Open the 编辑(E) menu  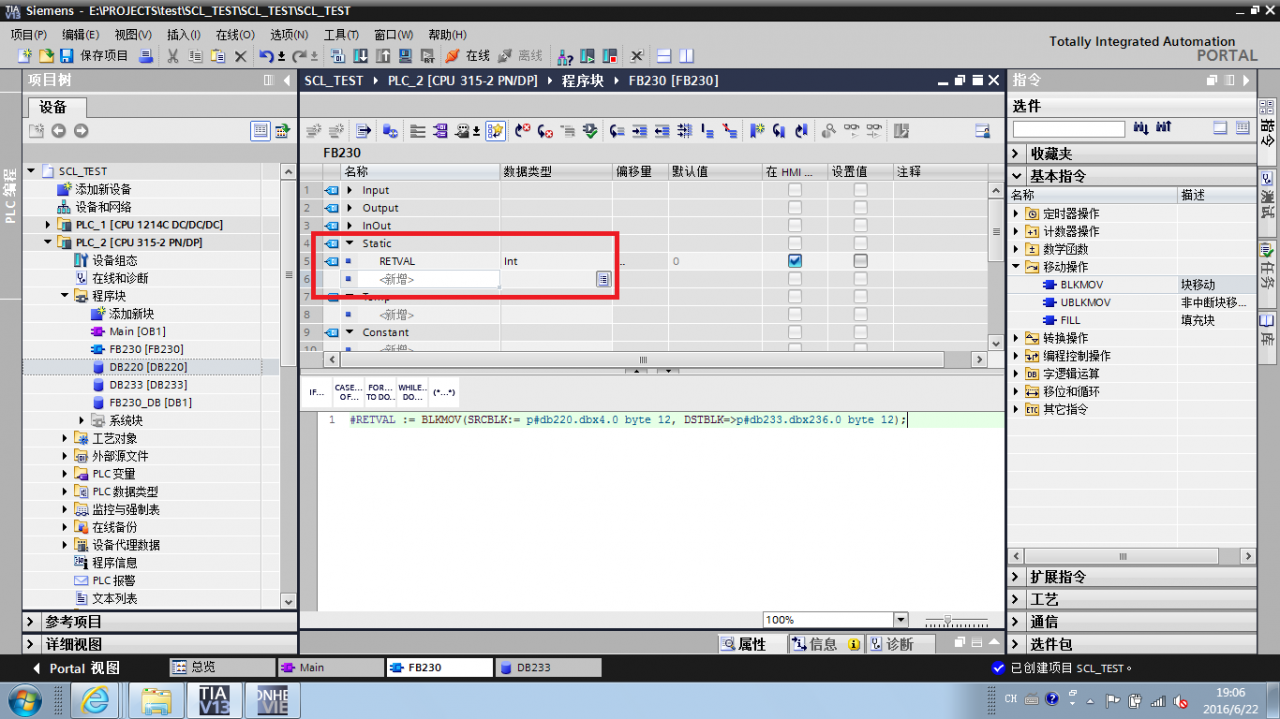[x=80, y=34]
